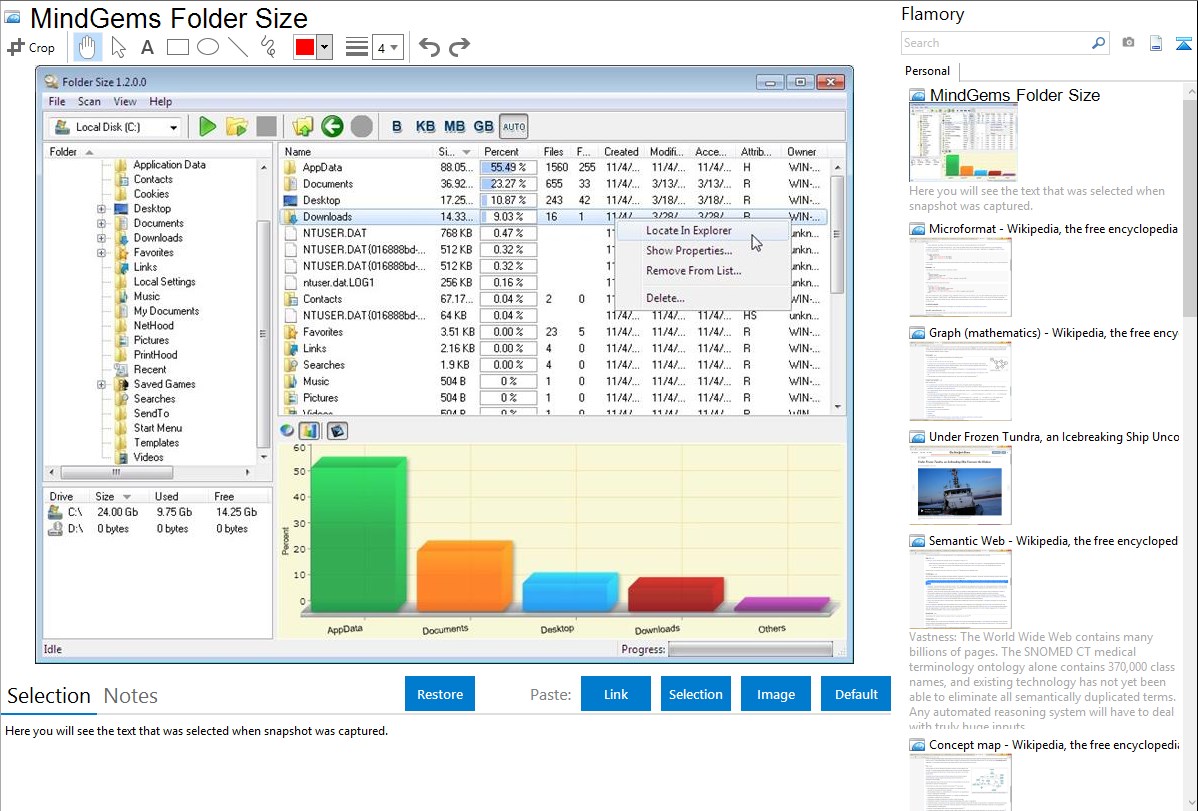The image size is (1198, 811).
Task: Expand the Favorites tree node
Action: pos(101,252)
